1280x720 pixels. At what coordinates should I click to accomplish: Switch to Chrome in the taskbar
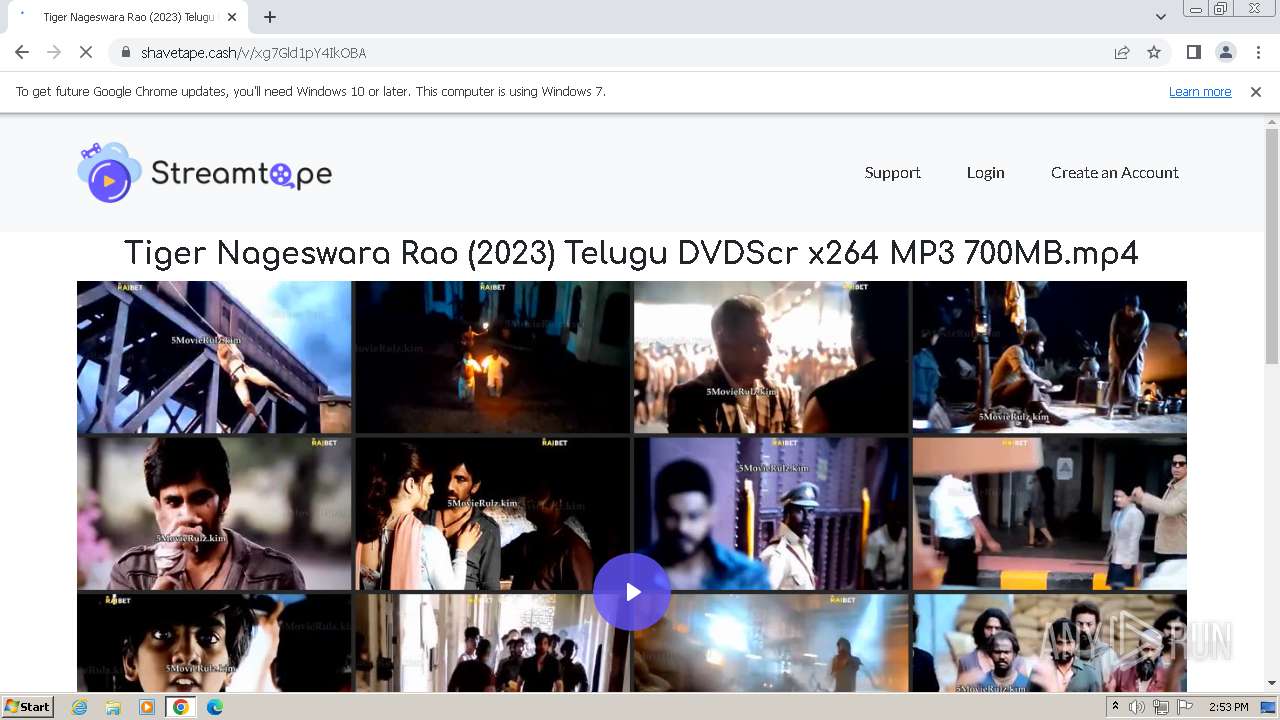coord(181,707)
